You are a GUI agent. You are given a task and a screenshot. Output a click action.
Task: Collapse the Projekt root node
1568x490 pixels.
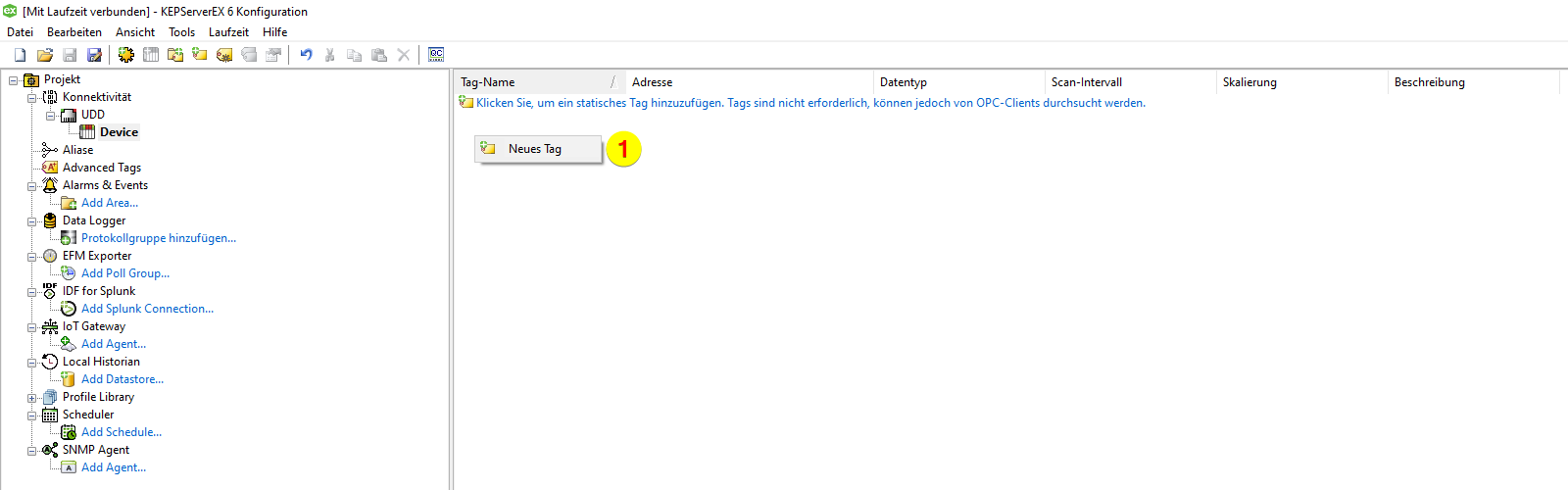14,80
